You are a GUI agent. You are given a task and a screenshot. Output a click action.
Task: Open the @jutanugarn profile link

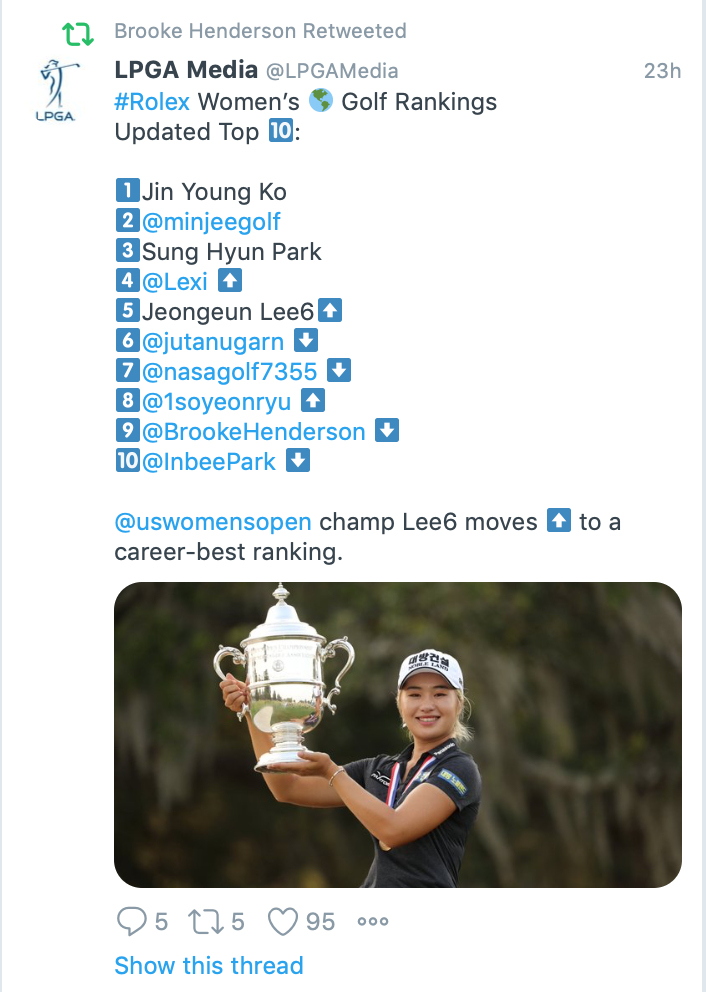pos(213,342)
